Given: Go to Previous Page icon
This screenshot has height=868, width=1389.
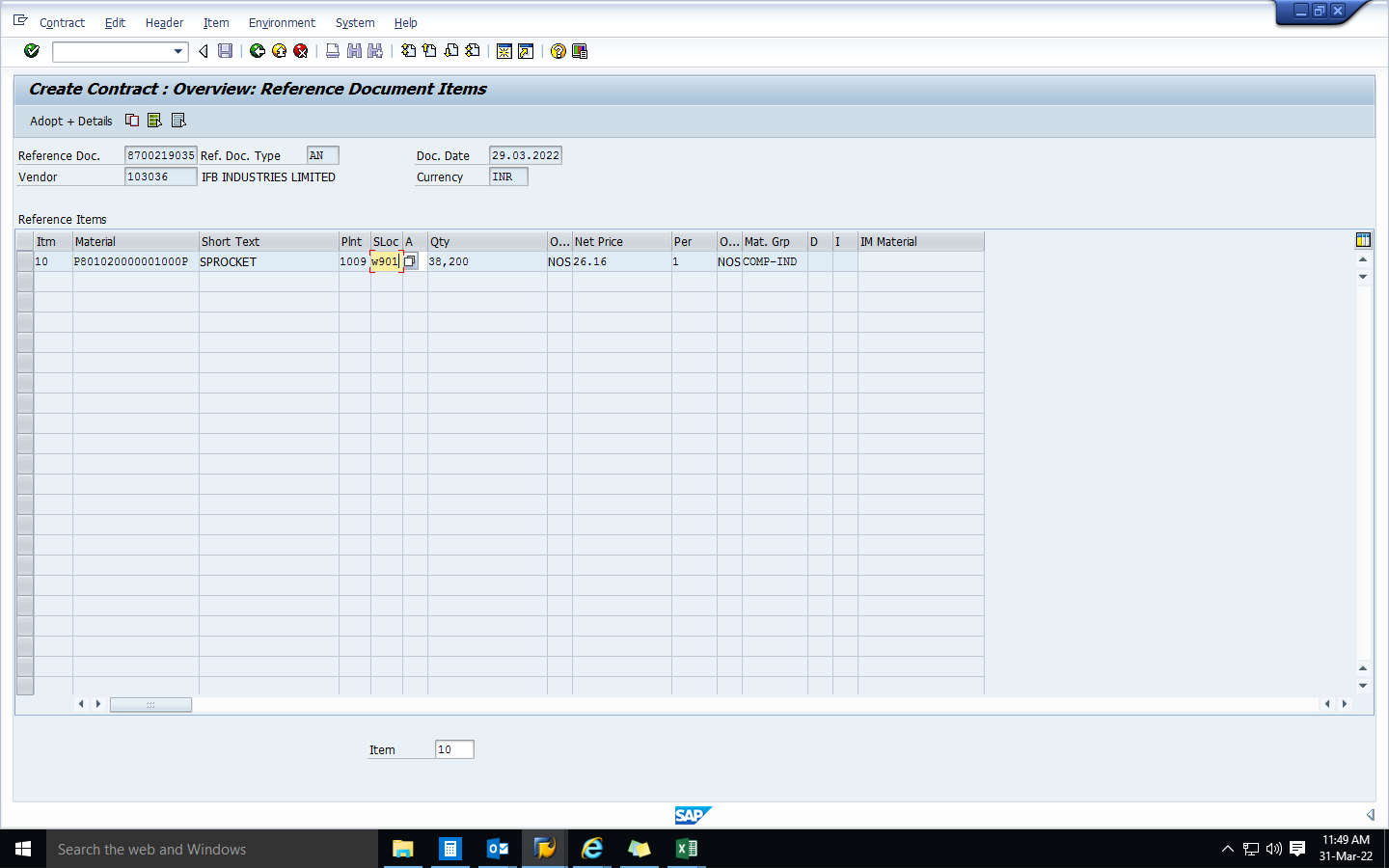Looking at the screenshot, I should click(430, 51).
